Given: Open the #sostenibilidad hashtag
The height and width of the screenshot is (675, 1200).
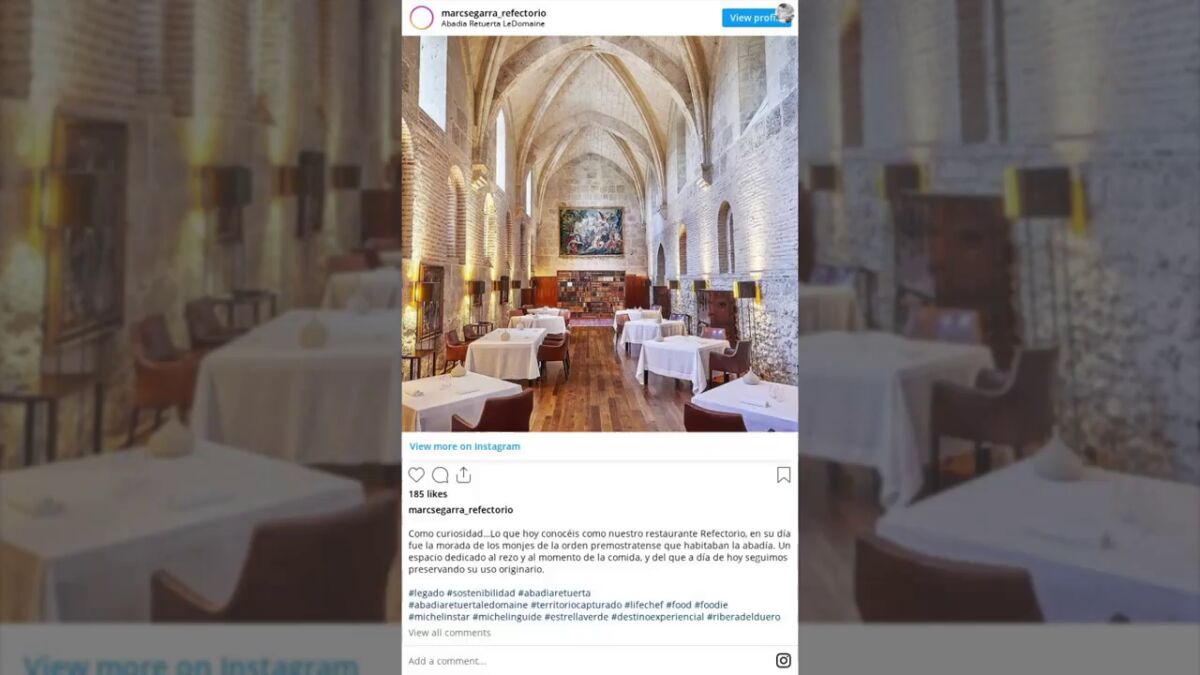Looking at the screenshot, I should coord(480,593).
